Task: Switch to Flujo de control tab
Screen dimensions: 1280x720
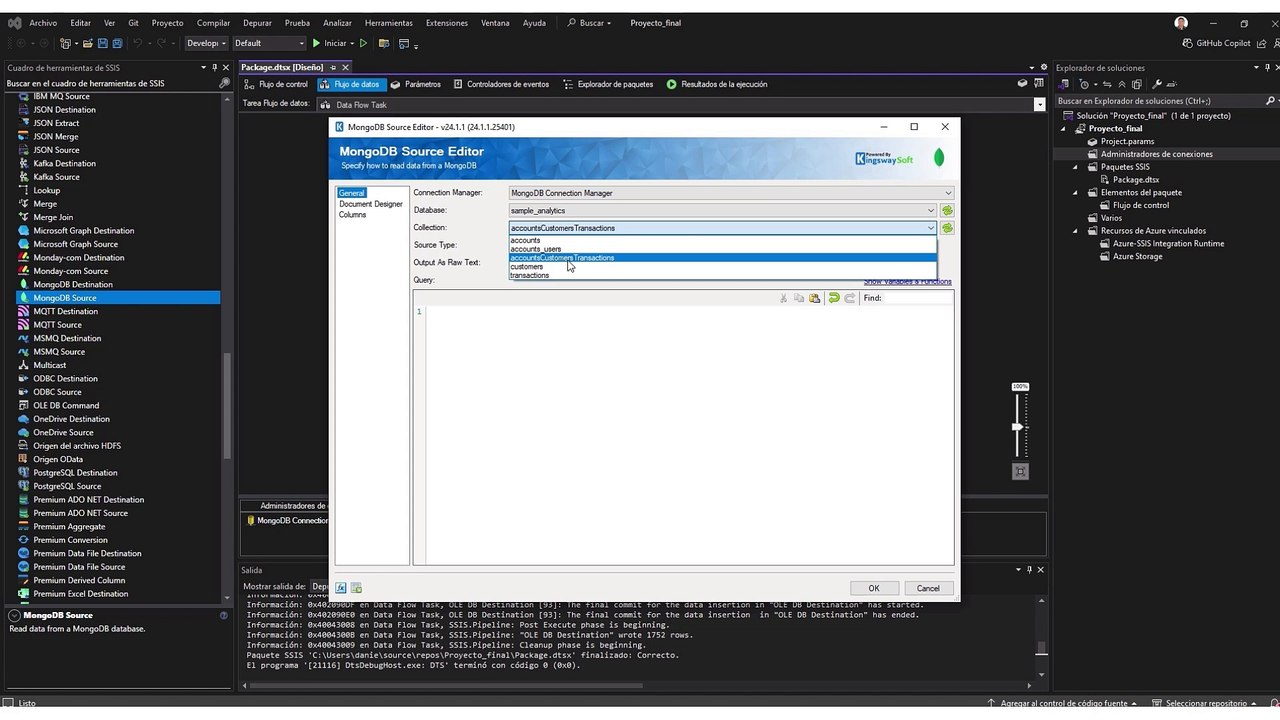Action: pyautogui.click(x=276, y=84)
